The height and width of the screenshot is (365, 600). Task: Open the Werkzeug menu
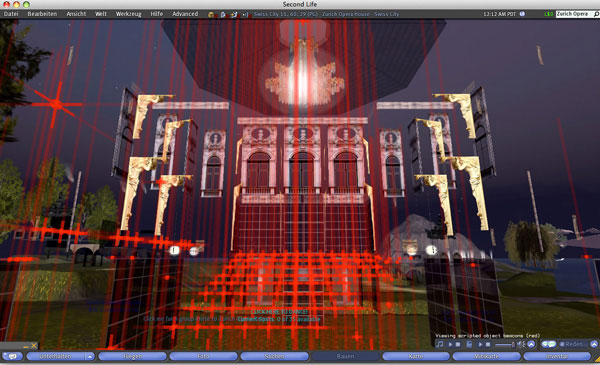tap(129, 14)
